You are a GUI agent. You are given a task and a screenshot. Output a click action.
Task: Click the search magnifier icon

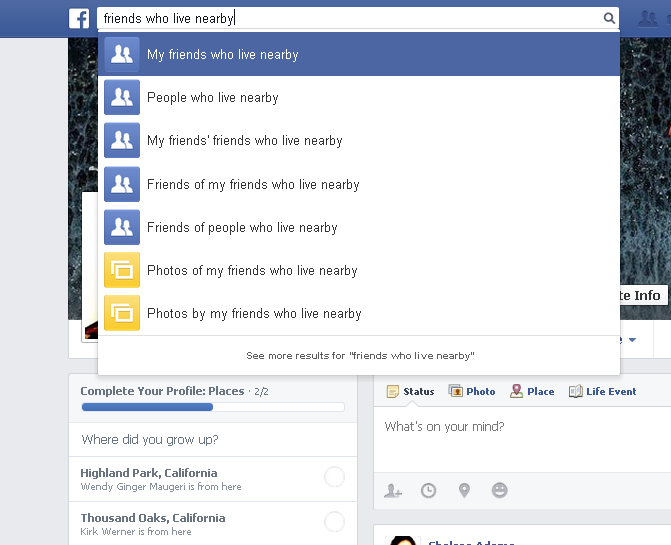[609, 18]
